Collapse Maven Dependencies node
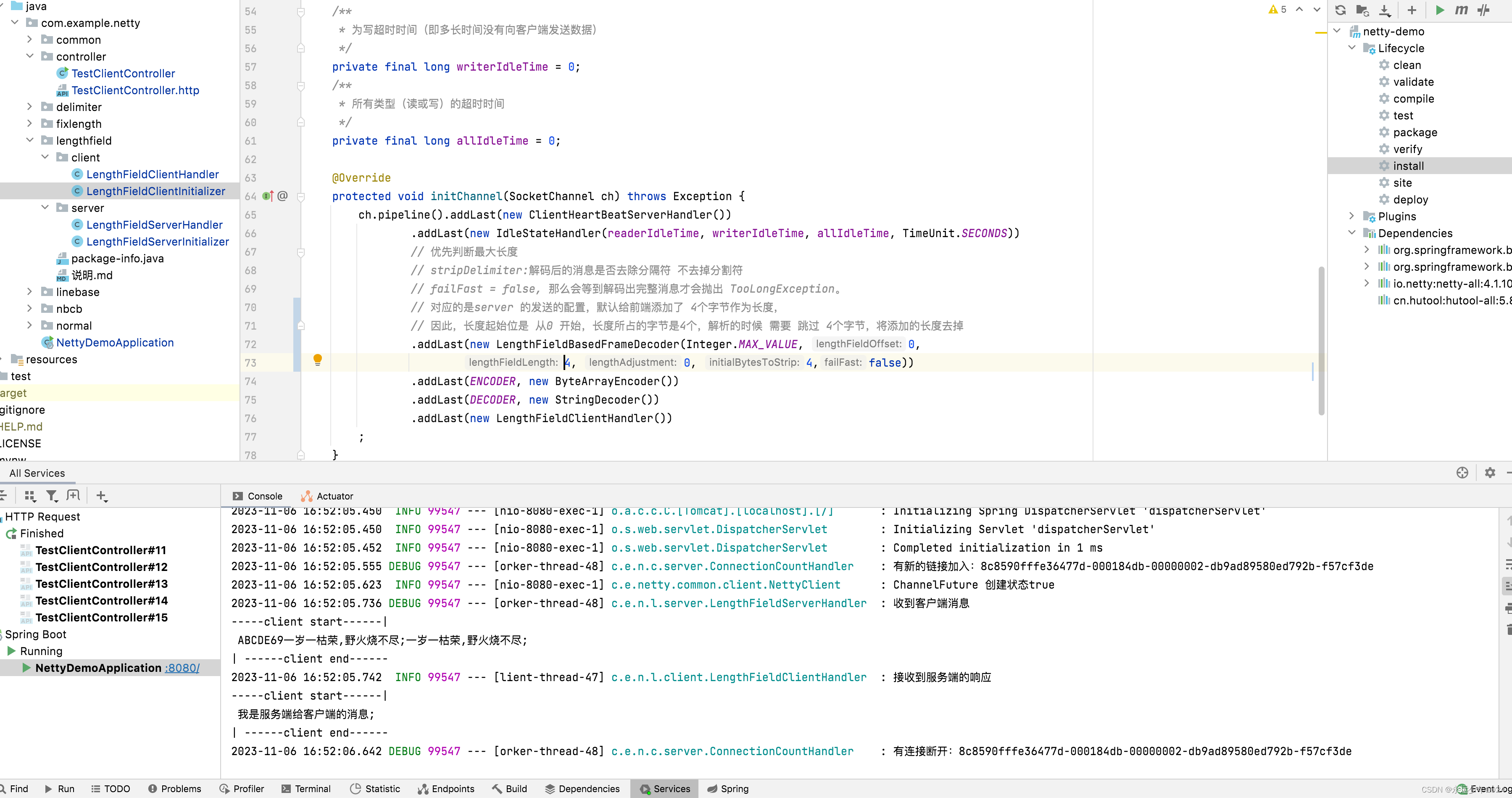 tap(1352, 233)
